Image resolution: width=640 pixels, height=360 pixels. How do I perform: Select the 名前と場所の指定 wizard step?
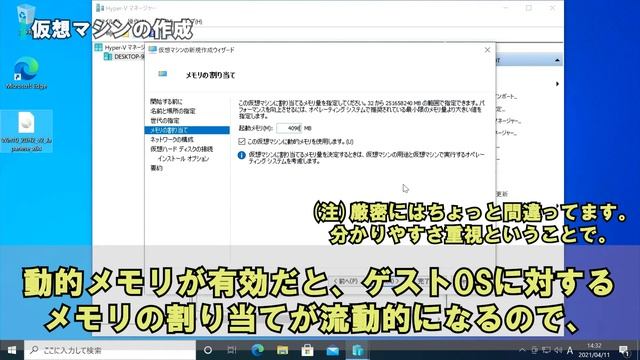pyautogui.click(x=173, y=111)
